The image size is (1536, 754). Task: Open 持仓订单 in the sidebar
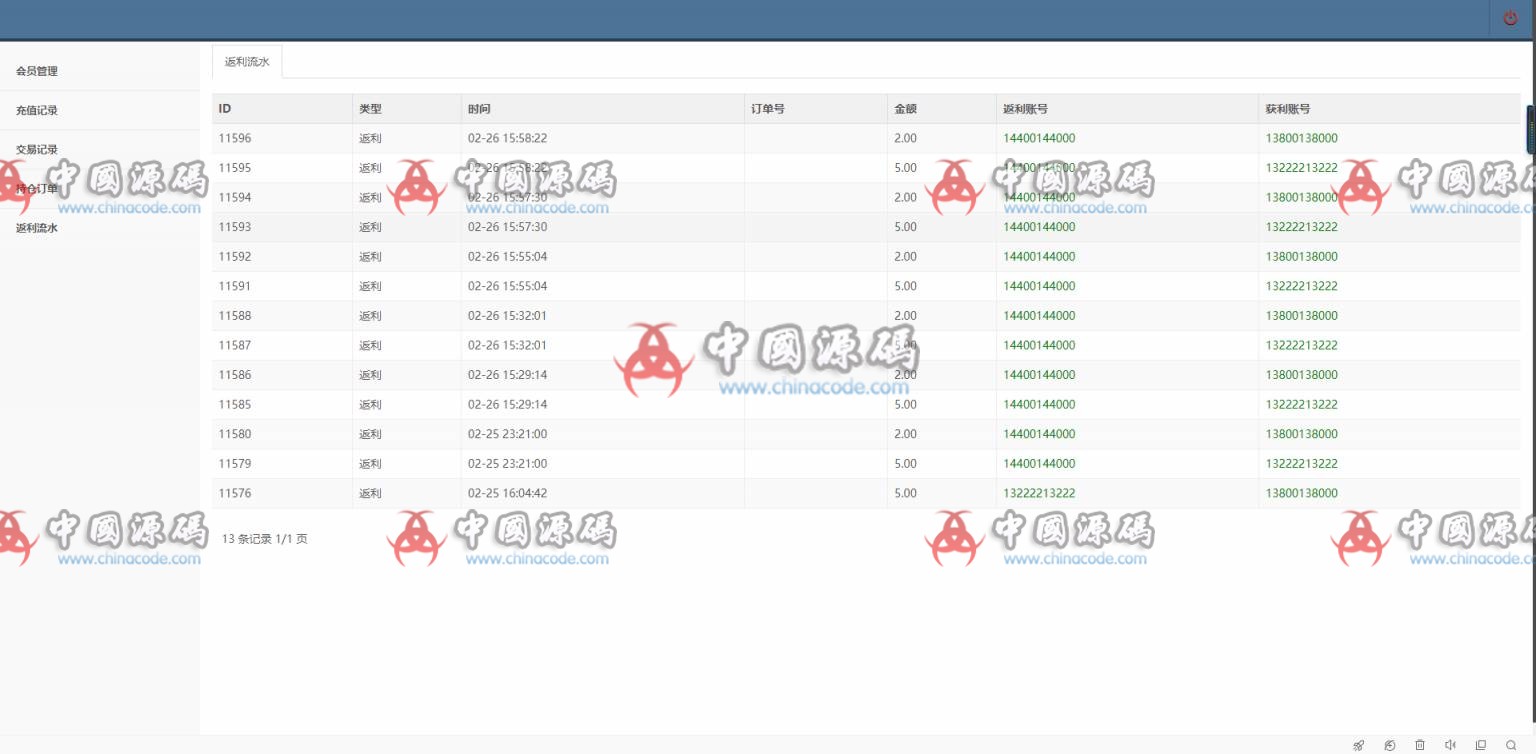[x=37, y=188]
